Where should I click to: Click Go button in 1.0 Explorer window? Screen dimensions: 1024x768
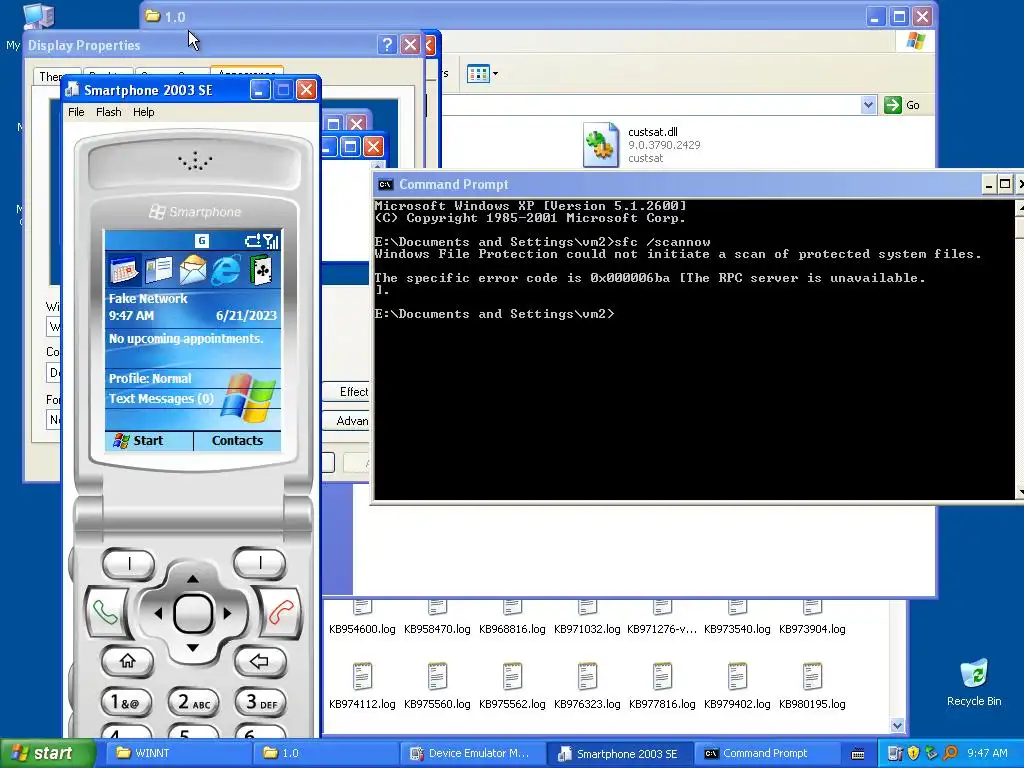pos(903,104)
